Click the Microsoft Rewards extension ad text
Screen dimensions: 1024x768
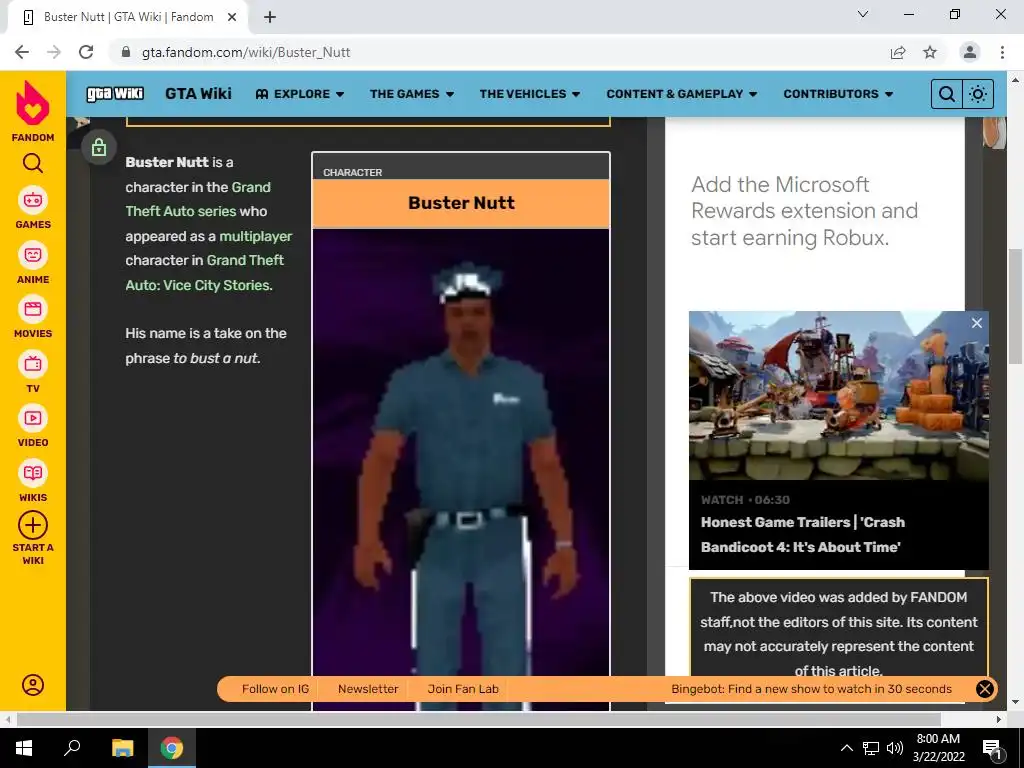point(804,211)
